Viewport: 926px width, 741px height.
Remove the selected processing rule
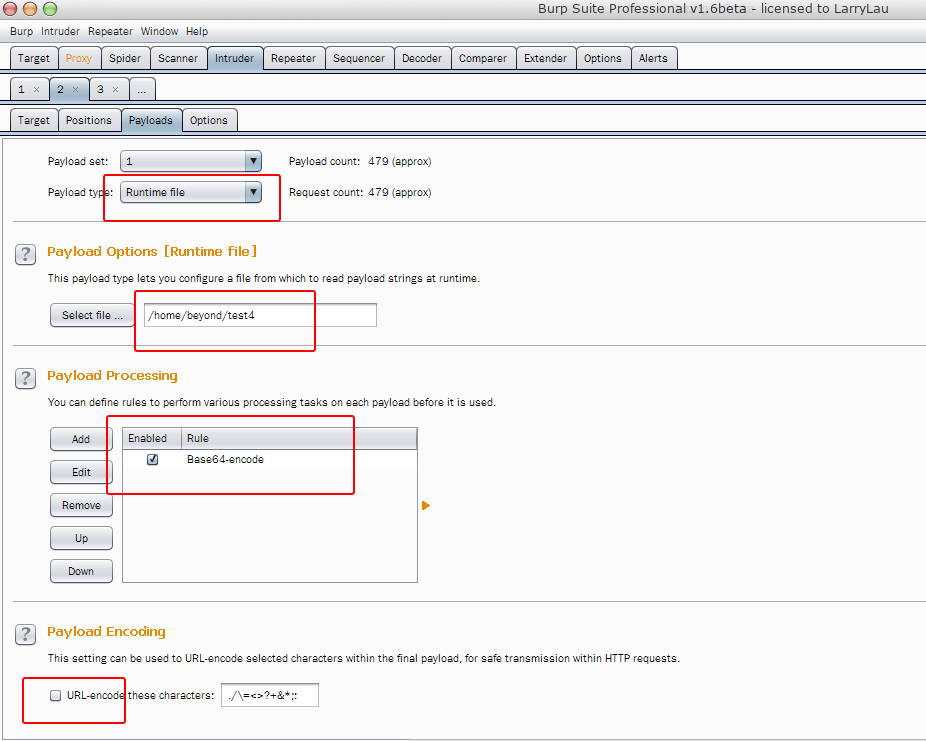tap(81, 505)
